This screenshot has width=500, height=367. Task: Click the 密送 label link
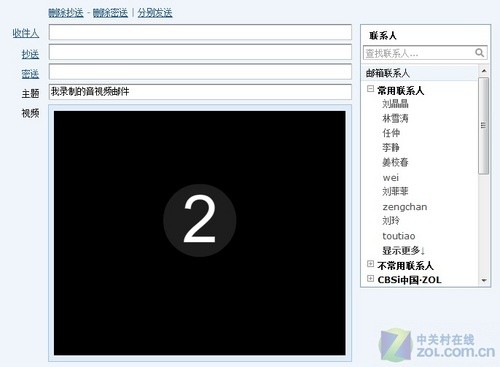(x=30, y=74)
